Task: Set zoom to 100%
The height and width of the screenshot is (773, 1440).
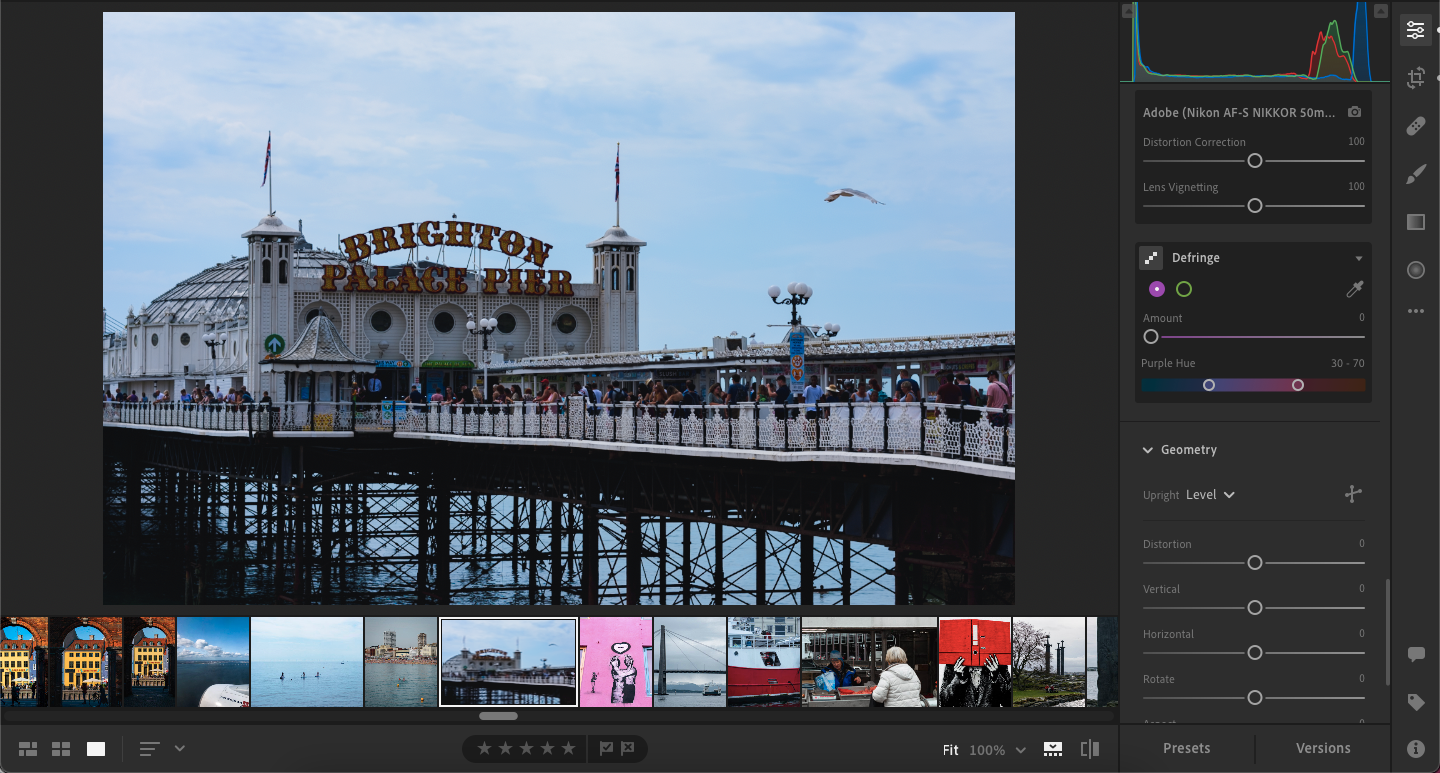Action: [x=987, y=750]
